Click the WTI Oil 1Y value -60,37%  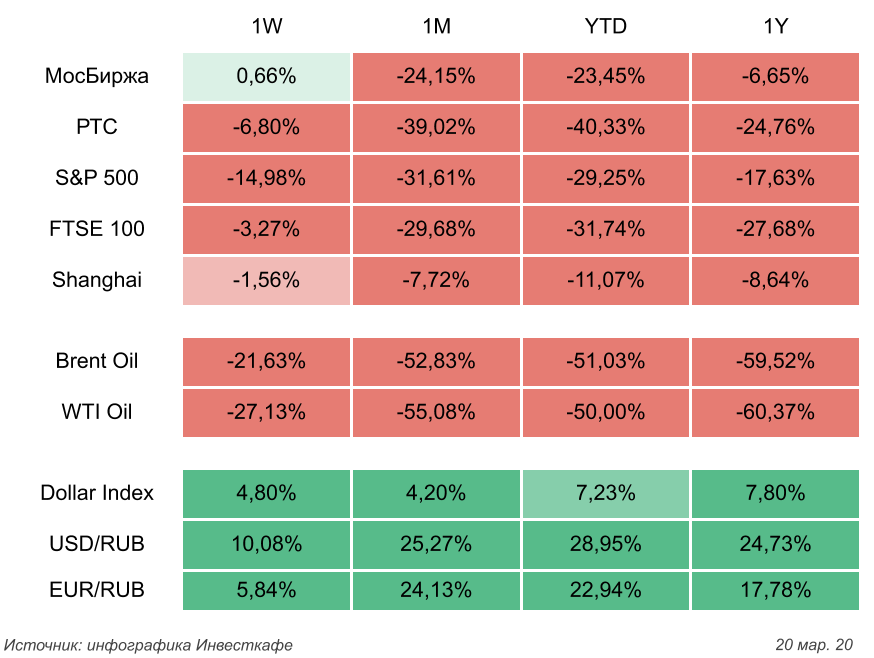tap(774, 412)
